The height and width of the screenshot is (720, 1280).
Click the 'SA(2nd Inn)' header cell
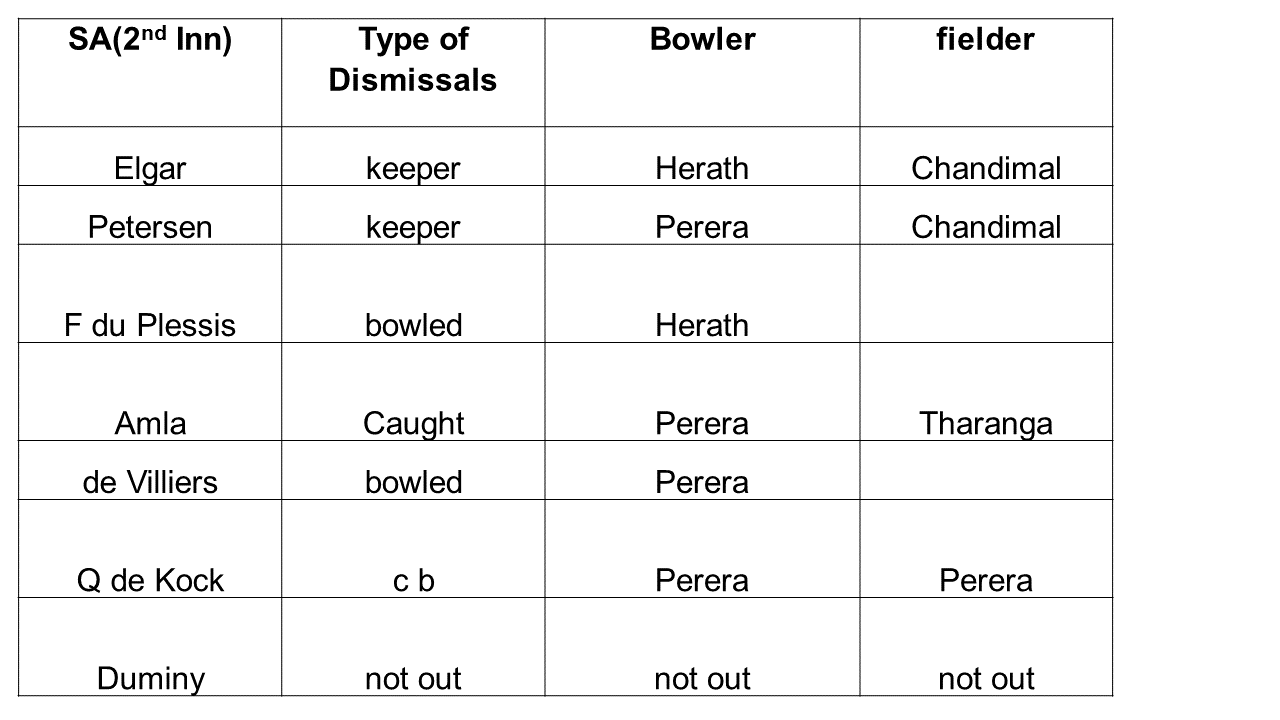150,41
